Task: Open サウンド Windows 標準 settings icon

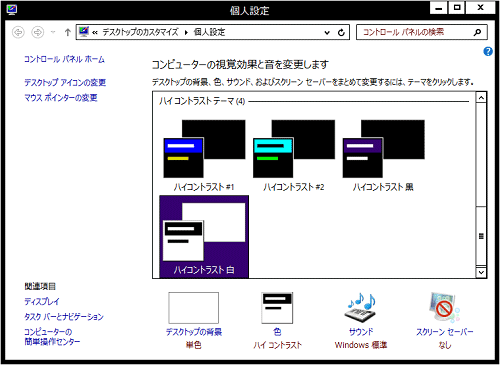Action: click(361, 308)
